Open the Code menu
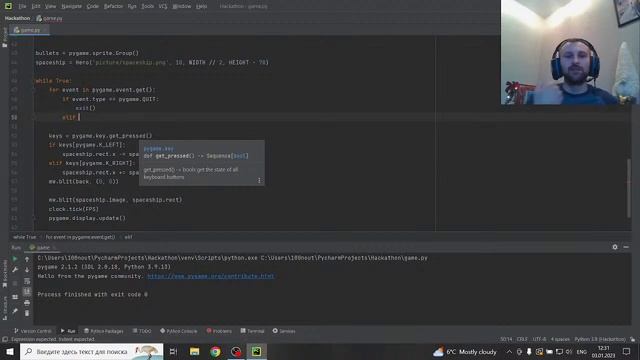 93,6
